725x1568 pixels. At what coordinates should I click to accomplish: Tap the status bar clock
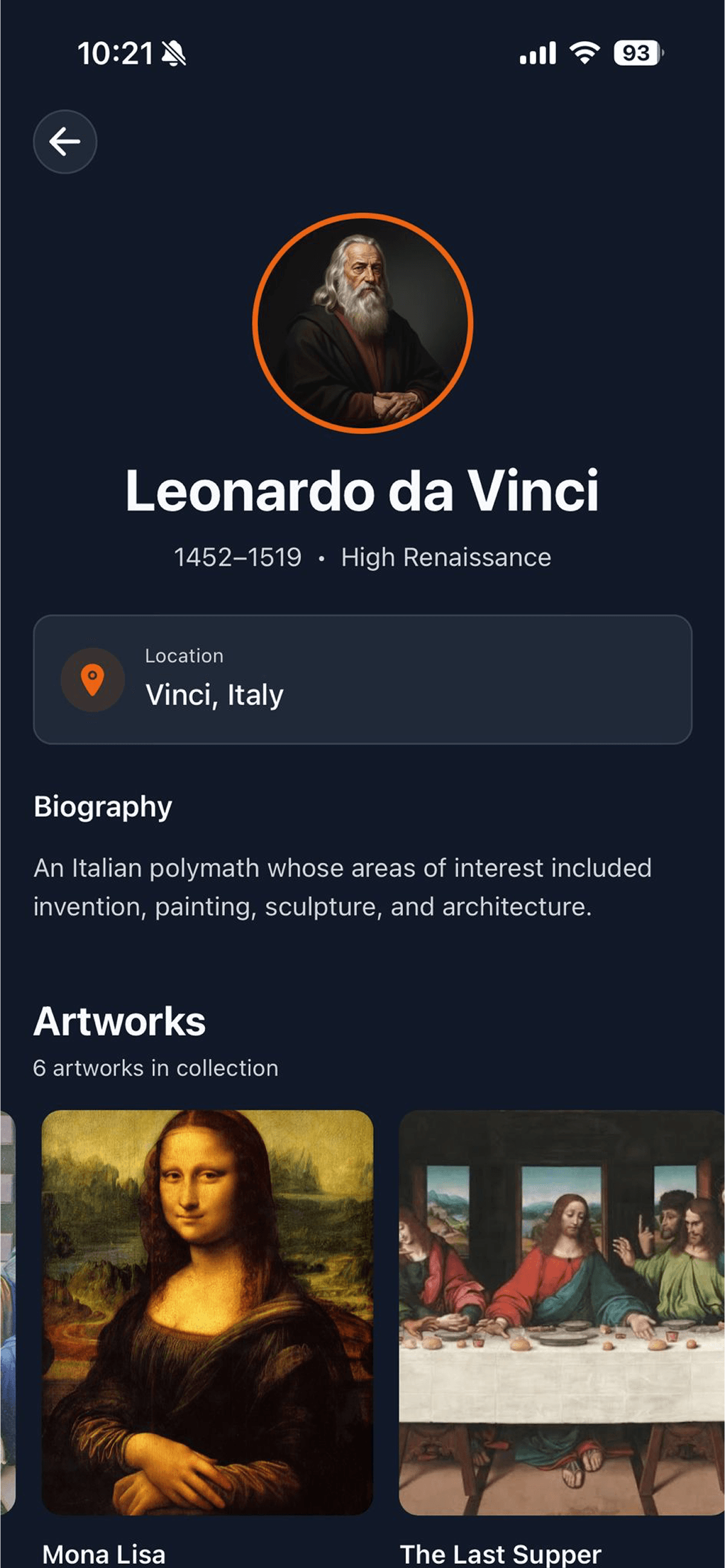tap(115, 54)
